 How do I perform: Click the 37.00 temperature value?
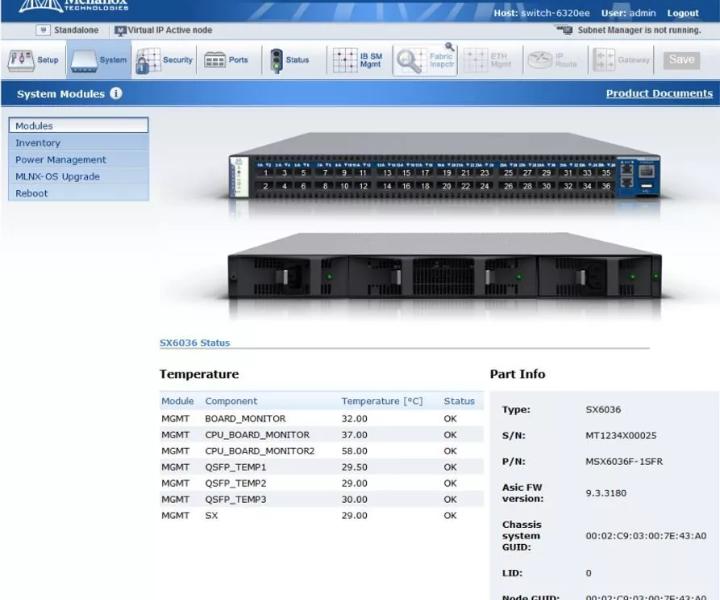(x=354, y=435)
